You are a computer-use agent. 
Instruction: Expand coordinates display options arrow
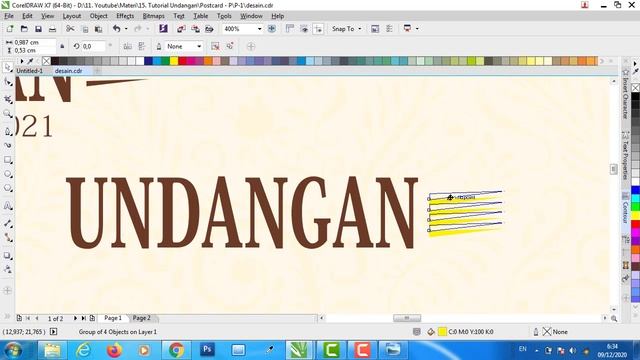click(53, 332)
